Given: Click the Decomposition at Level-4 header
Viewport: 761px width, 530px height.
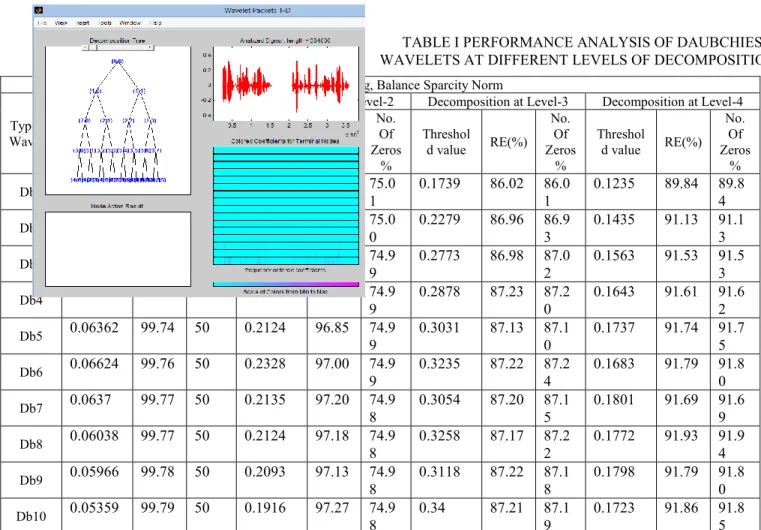Looking at the screenshot, I should coord(672,101).
